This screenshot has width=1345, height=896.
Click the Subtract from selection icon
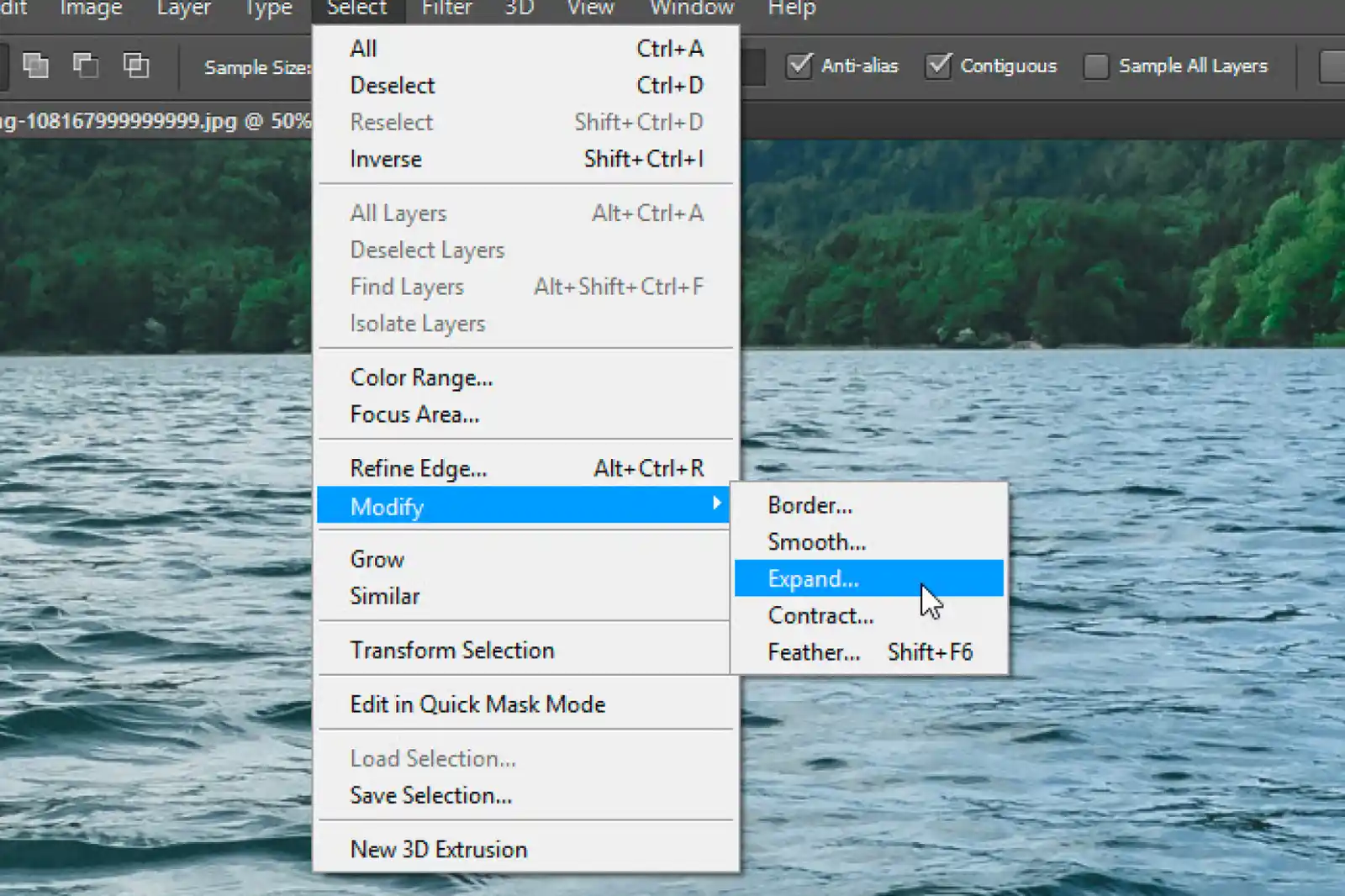click(86, 66)
